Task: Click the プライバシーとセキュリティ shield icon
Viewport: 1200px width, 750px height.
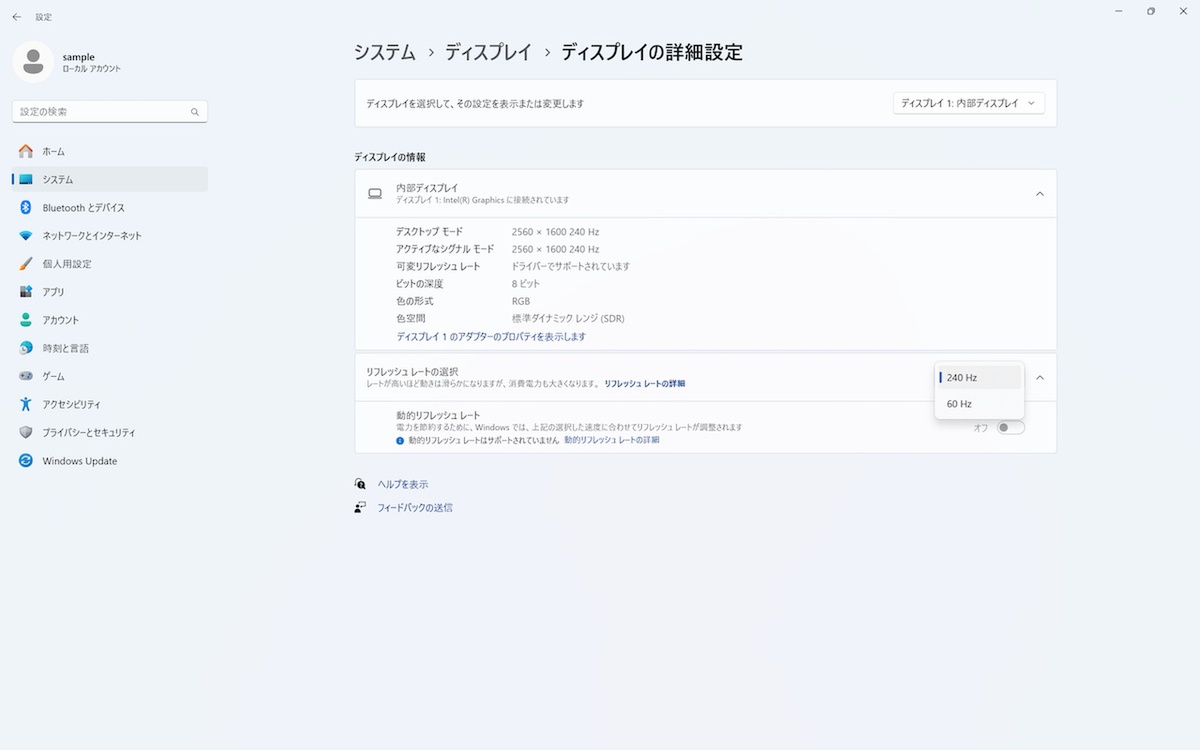Action: pos(26,433)
